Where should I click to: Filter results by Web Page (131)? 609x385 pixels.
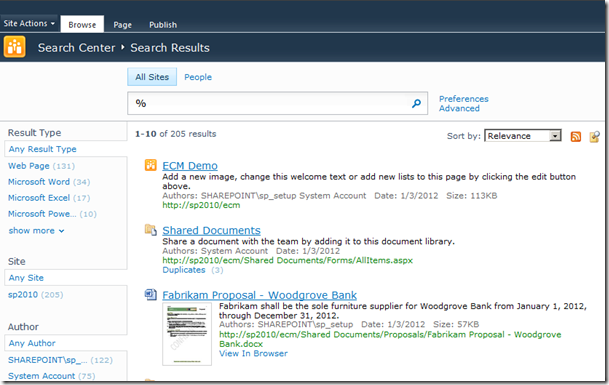coord(41,166)
